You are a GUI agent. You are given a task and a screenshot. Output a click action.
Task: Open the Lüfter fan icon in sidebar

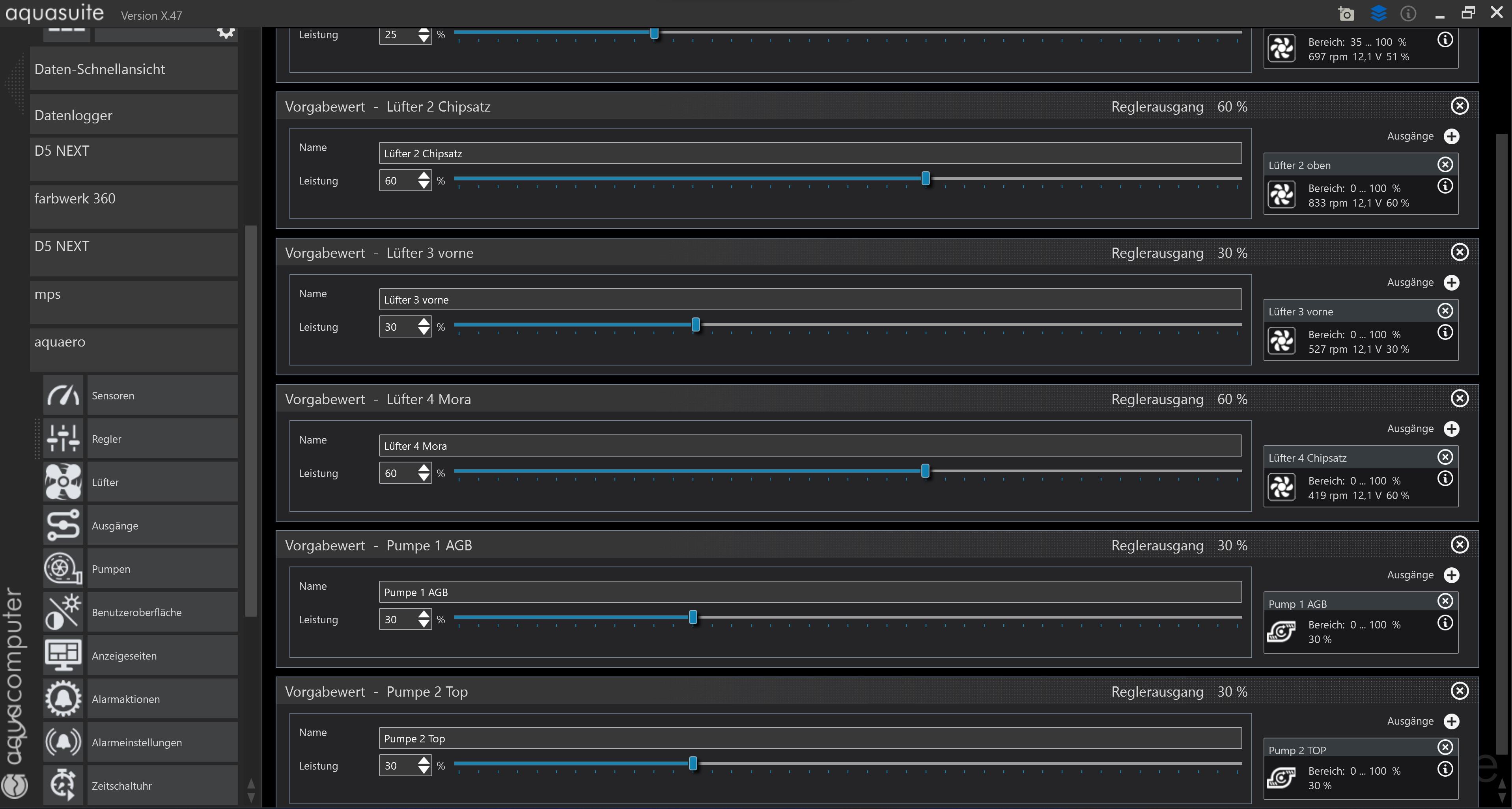[63, 482]
